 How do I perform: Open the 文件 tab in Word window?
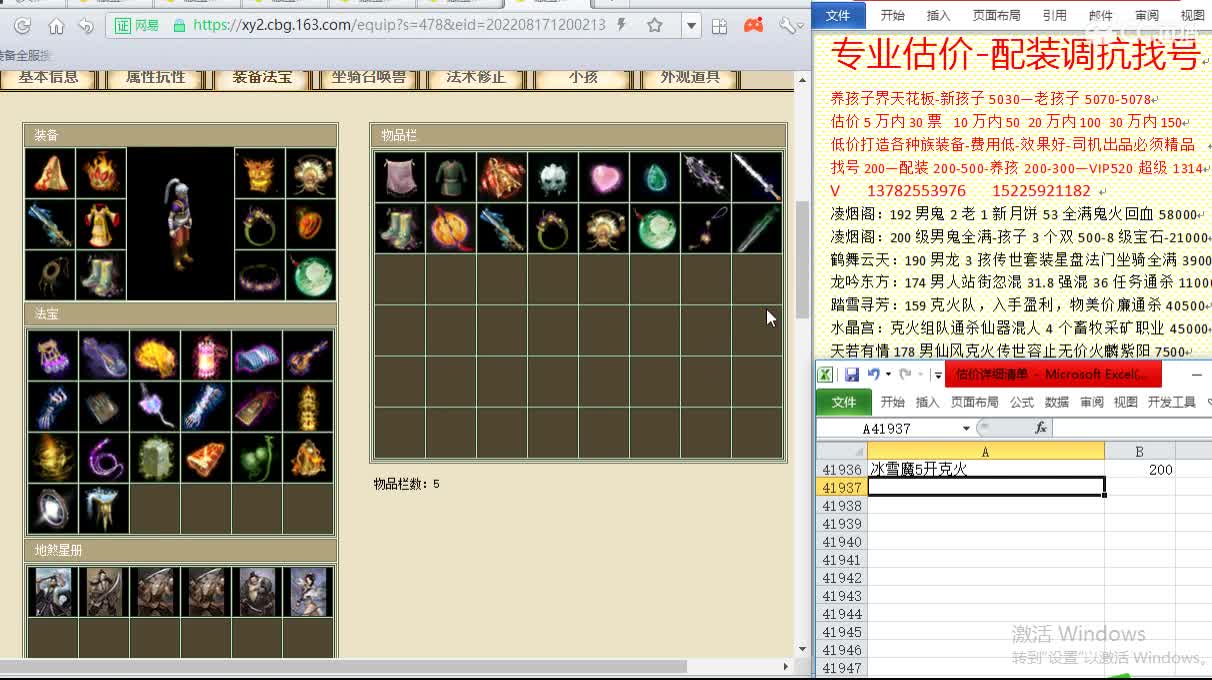tap(838, 15)
